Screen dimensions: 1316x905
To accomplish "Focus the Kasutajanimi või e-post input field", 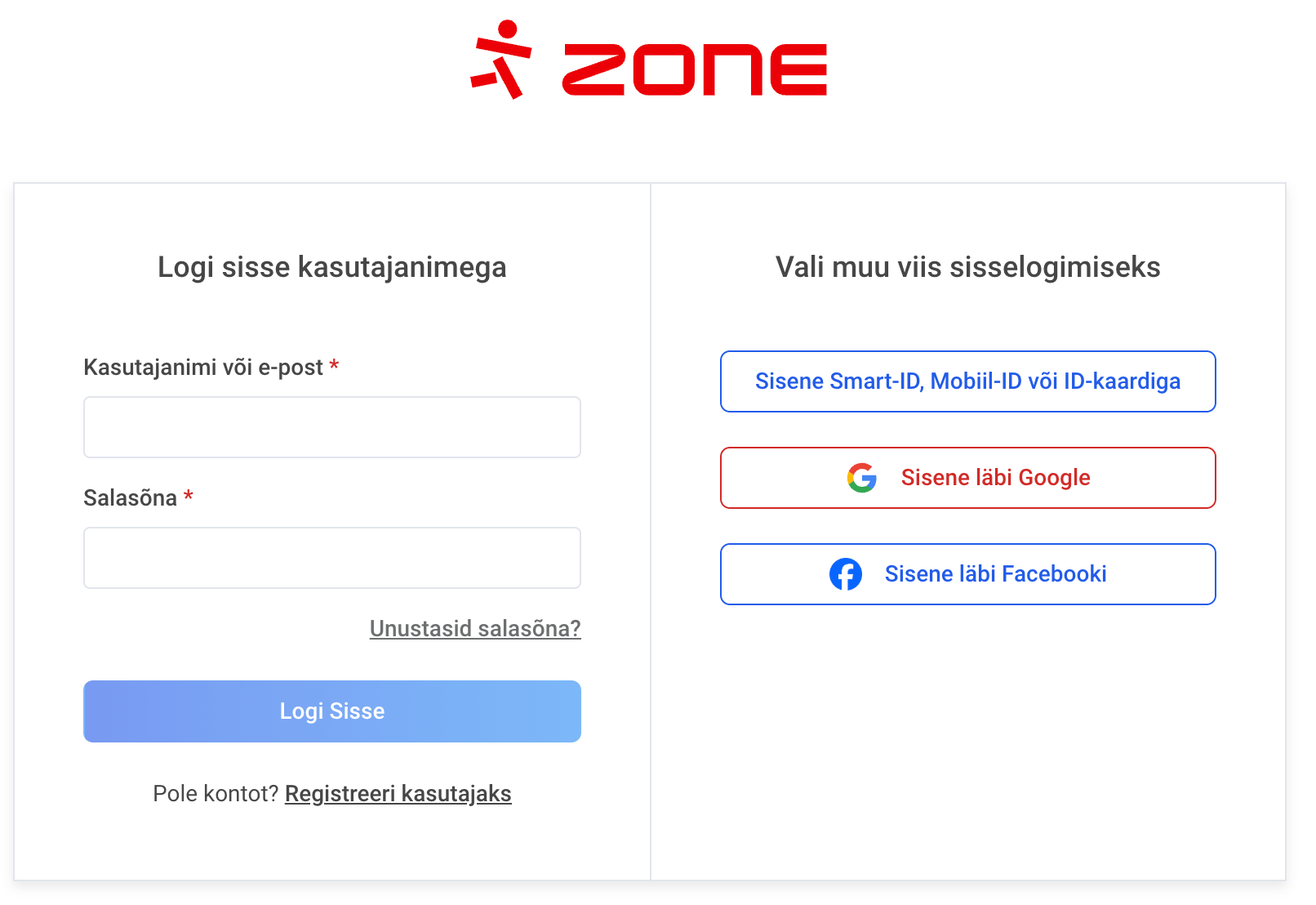I will 332,427.
